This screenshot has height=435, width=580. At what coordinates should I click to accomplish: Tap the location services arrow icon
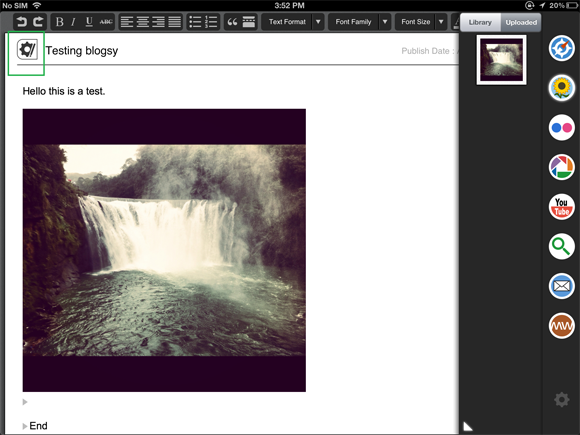click(x=542, y=5)
